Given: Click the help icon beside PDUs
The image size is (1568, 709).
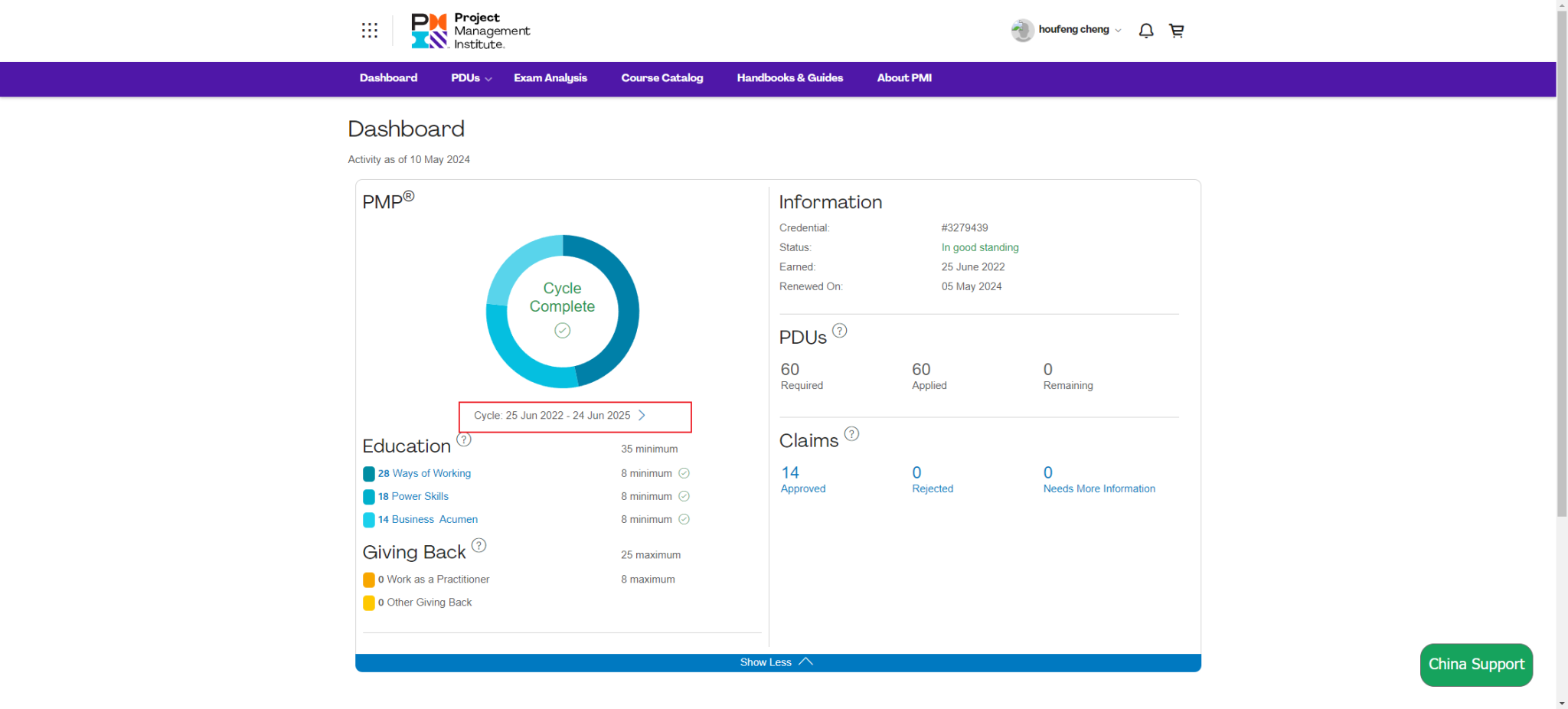Looking at the screenshot, I should point(839,331).
